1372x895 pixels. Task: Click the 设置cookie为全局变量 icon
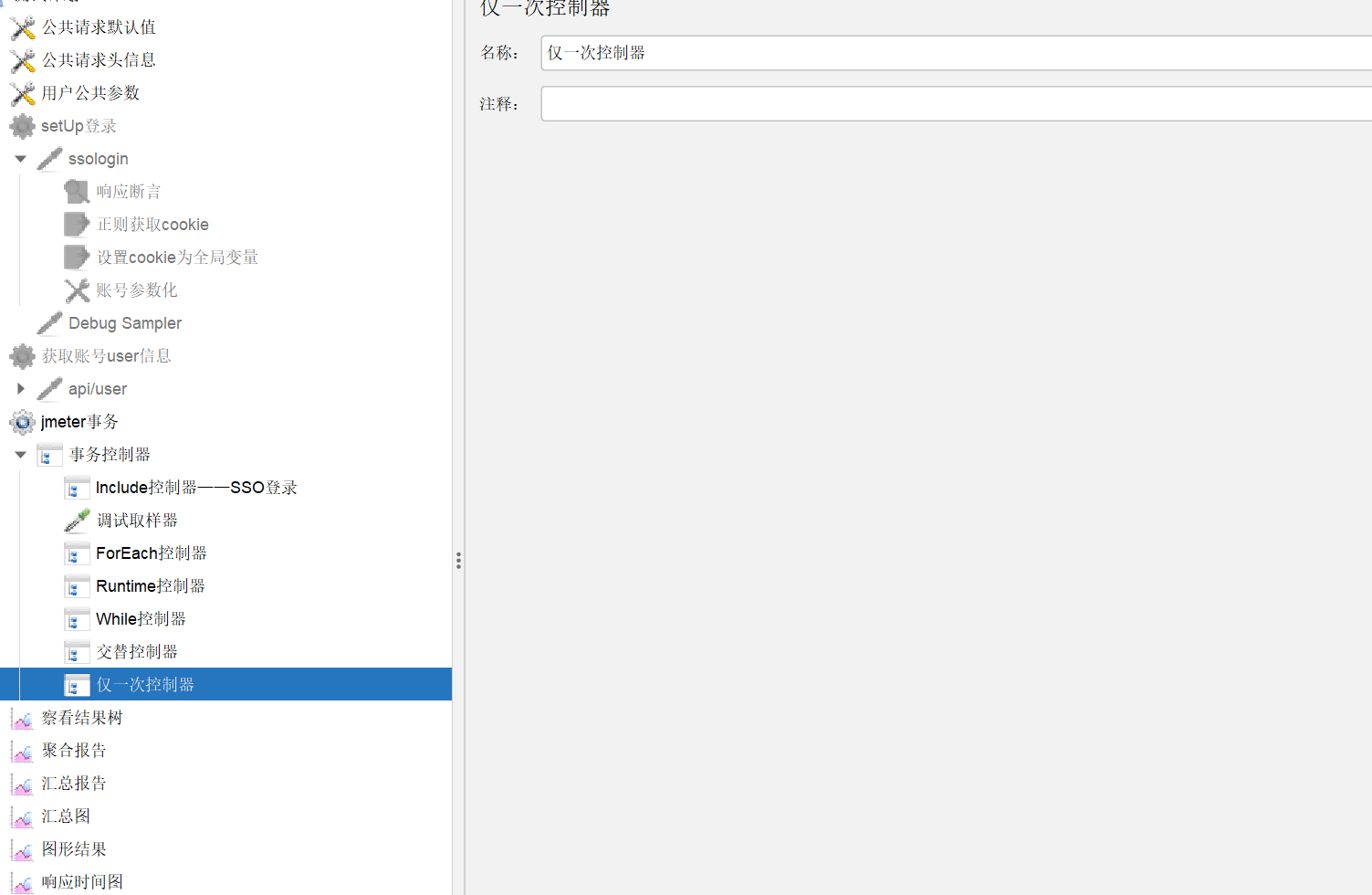click(x=78, y=258)
